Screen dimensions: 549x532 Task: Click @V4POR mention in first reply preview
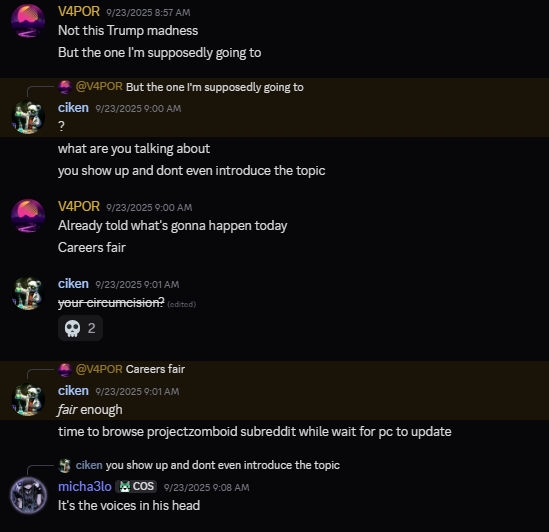tap(99, 87)
